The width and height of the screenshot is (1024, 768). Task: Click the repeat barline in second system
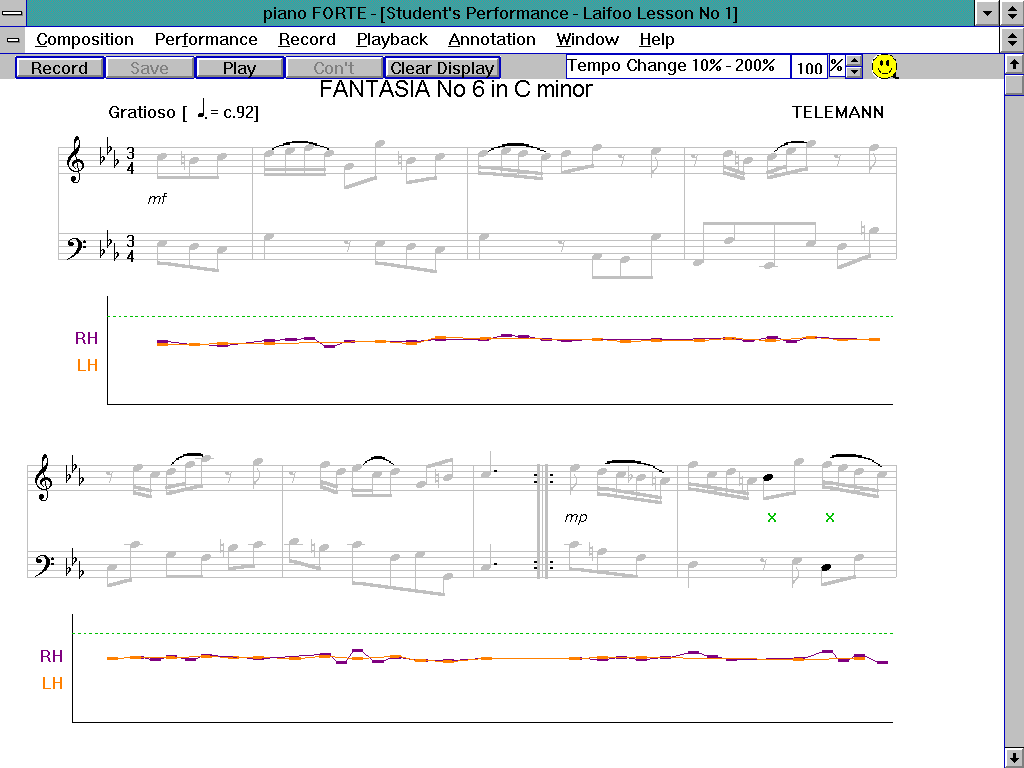pos(544,521)
